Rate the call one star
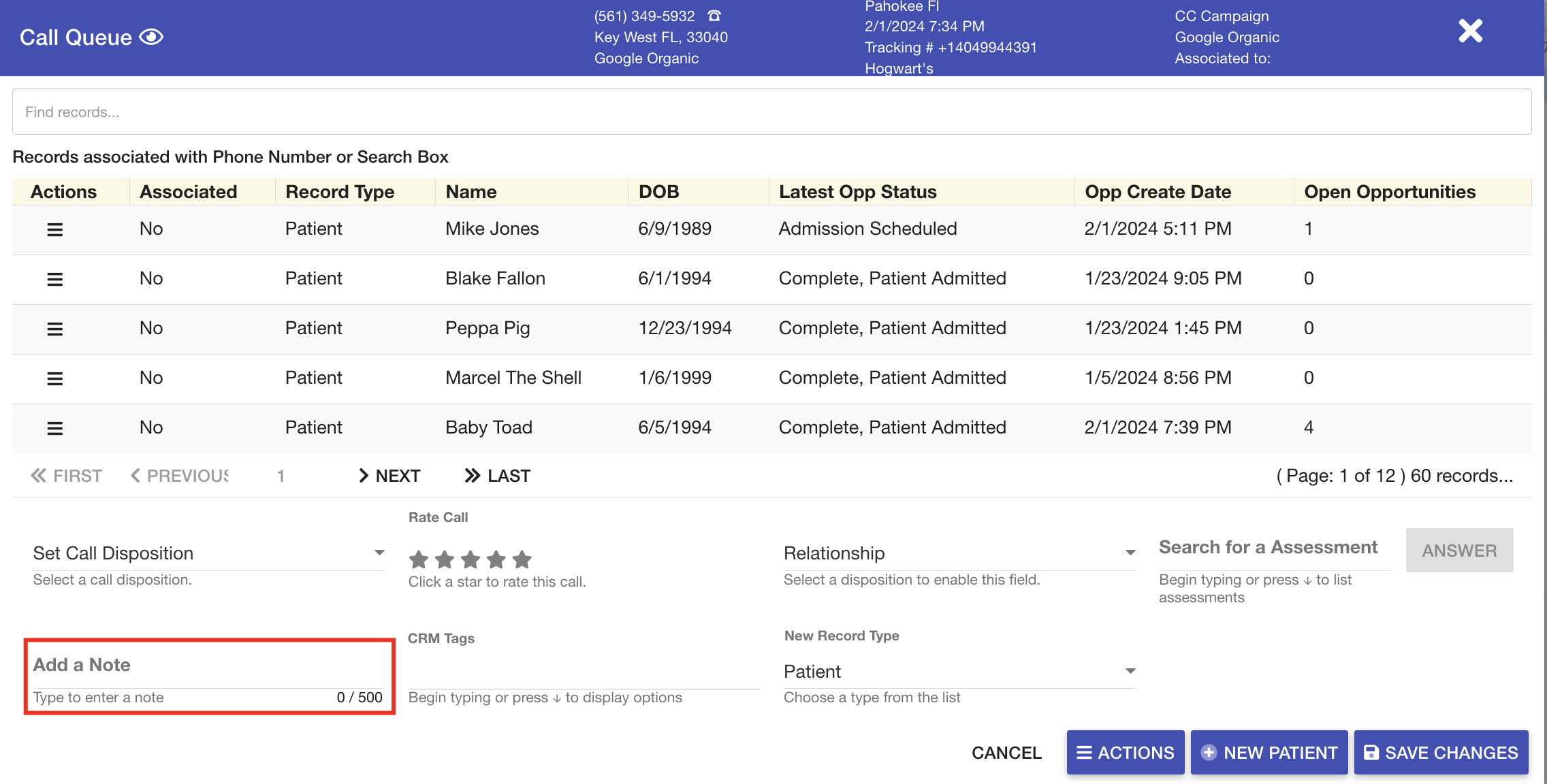1547x784 pixels. [x=419, y=559]
